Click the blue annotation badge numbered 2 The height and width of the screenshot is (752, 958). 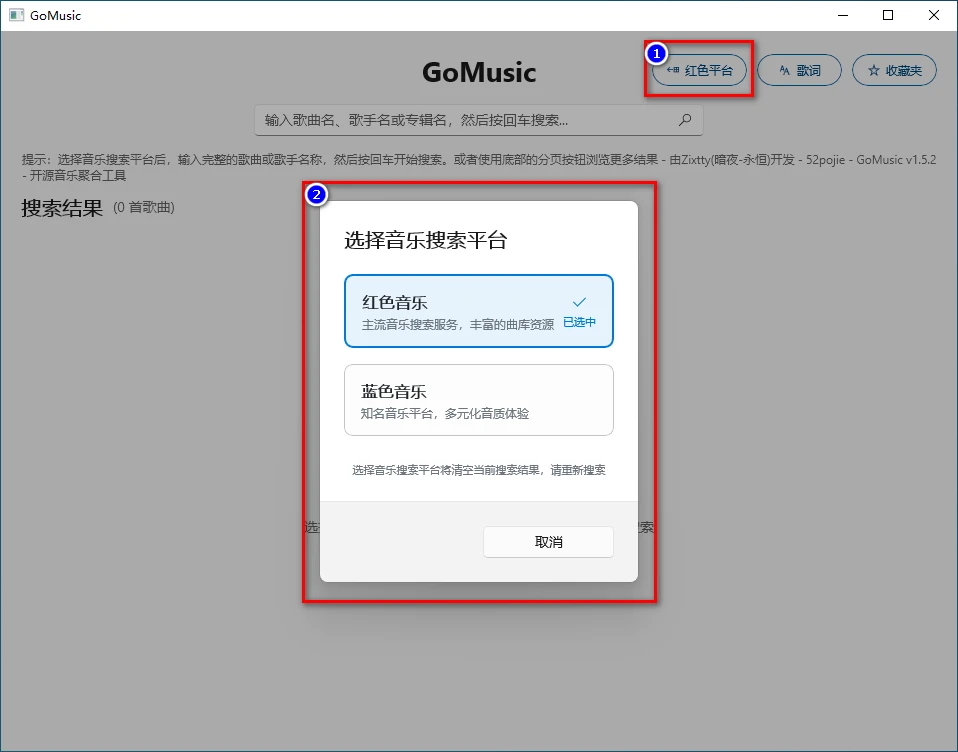(x=316, y=195)
